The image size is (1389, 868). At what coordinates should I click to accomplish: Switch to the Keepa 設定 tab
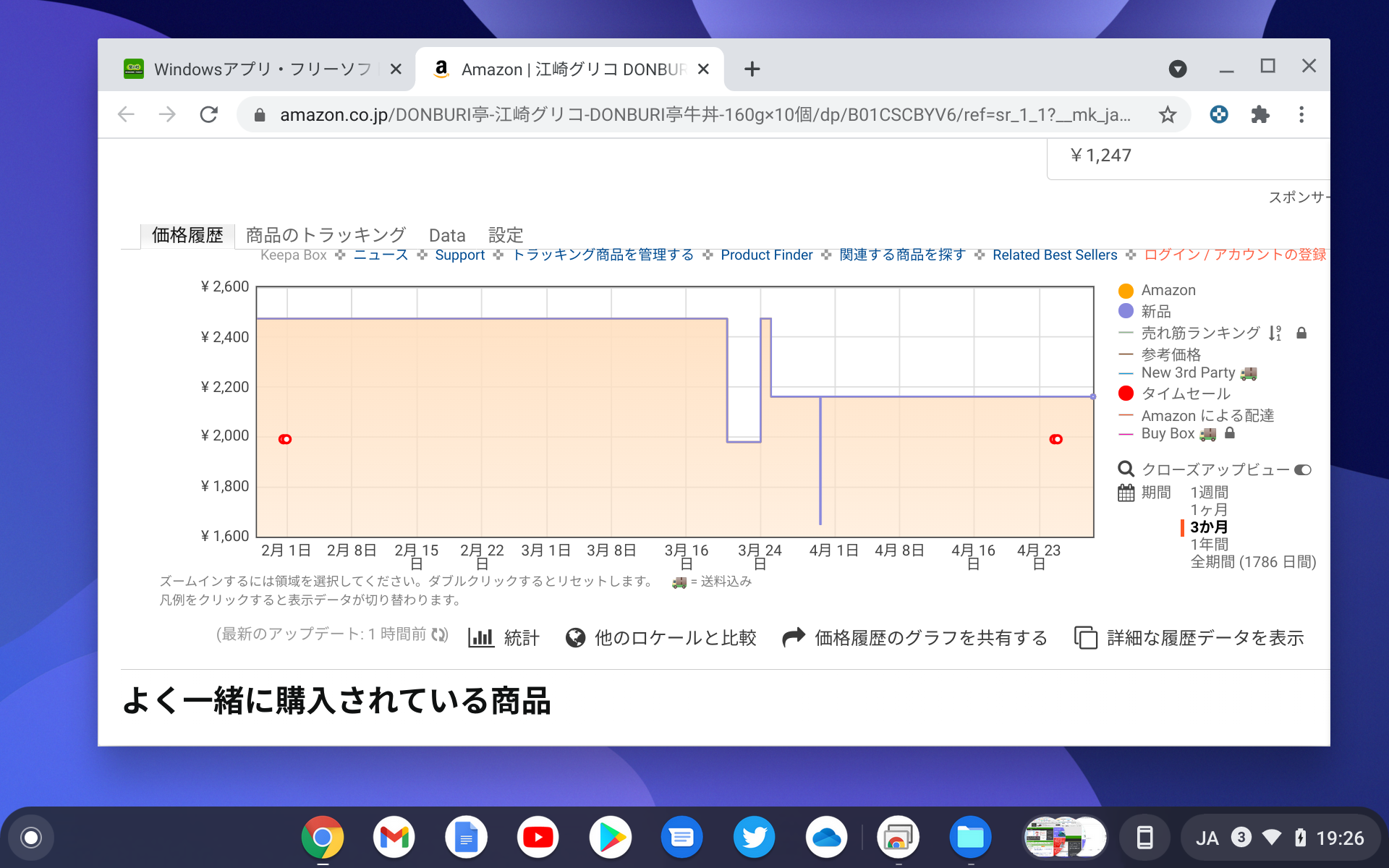click(505, 234)
